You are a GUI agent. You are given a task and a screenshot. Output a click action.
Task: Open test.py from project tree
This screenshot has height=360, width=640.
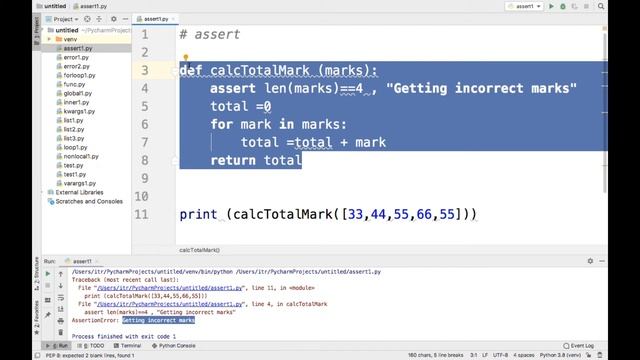[x=73, y=165]
